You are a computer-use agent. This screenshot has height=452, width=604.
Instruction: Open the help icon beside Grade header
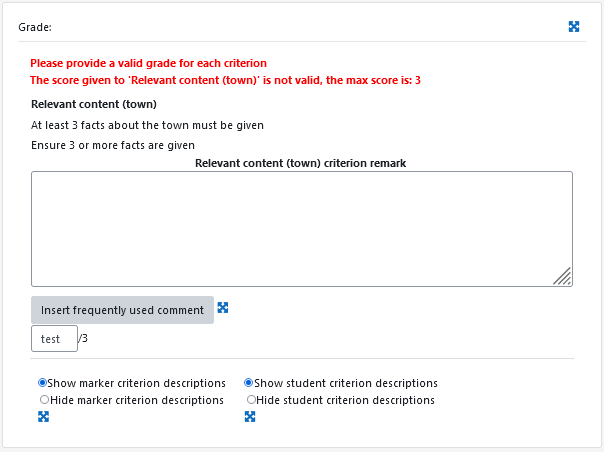574,27
